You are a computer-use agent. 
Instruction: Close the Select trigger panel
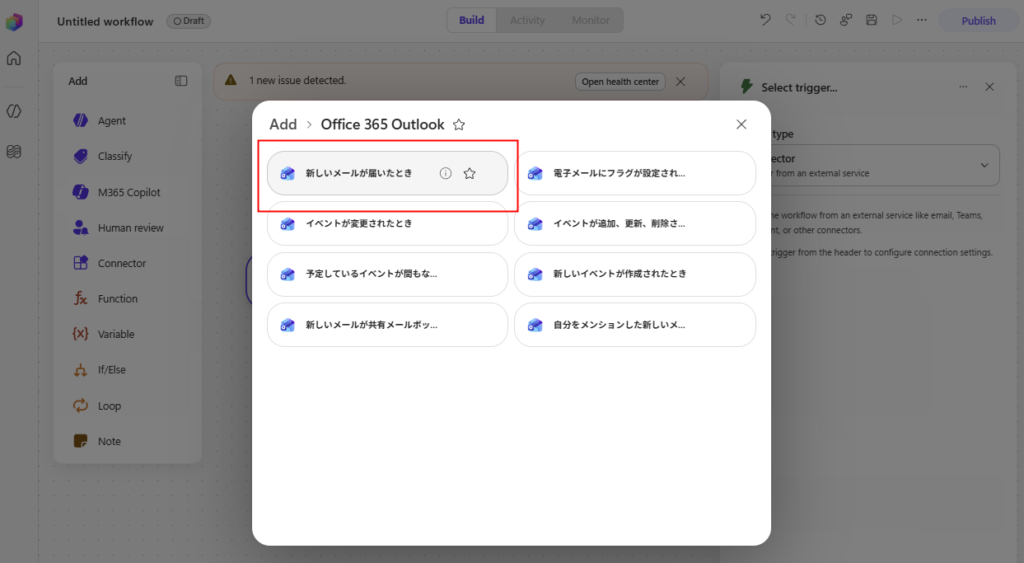[x=989, y=87]
